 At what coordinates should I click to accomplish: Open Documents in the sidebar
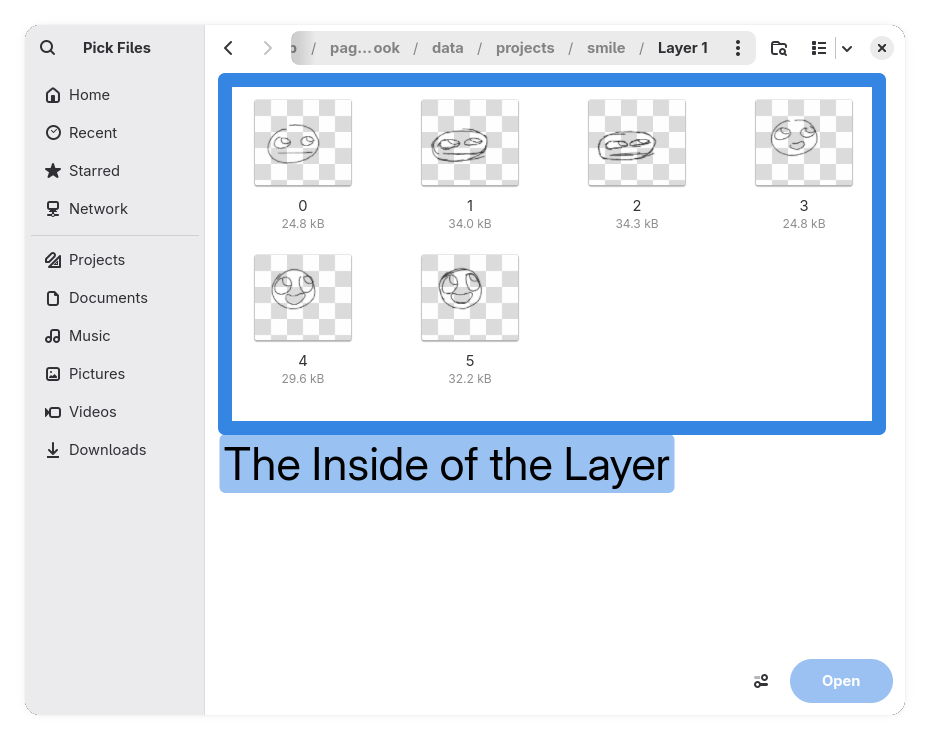click(115, 298)
